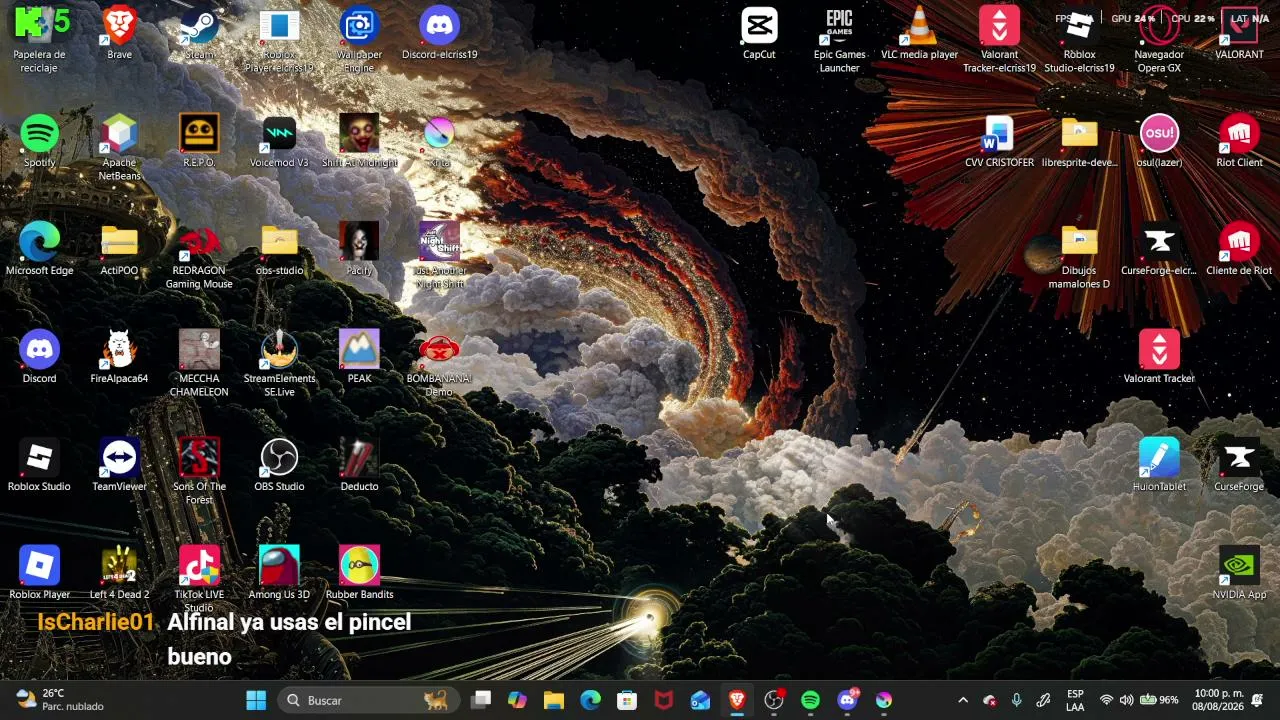Open File Explorer from the taskbar
The image size is (1280, 720).
tap(554, 700)
